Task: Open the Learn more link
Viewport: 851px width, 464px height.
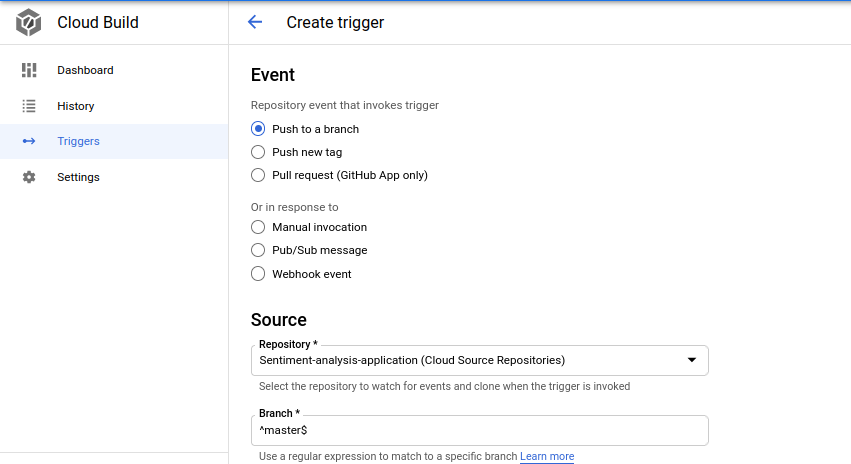Action: click(547, 456)
